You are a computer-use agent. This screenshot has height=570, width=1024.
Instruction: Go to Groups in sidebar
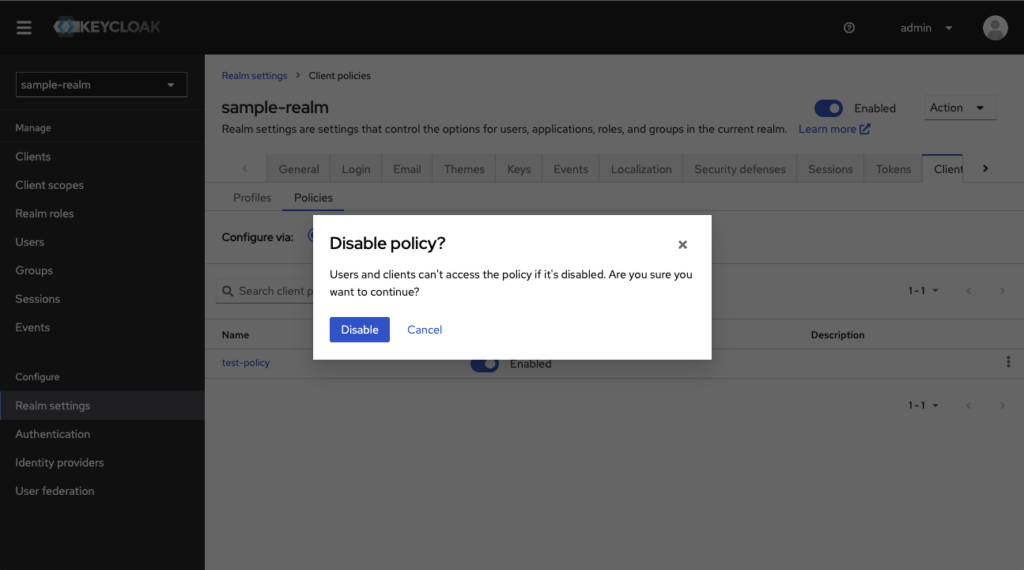point(34,270)
